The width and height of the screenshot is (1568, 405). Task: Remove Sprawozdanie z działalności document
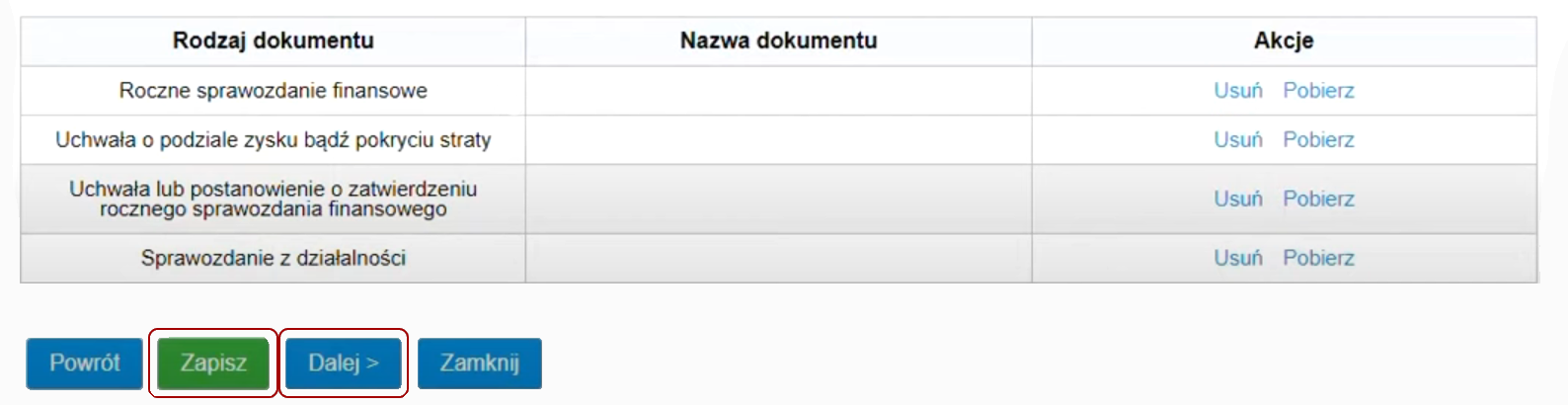tap(1238, 258)
